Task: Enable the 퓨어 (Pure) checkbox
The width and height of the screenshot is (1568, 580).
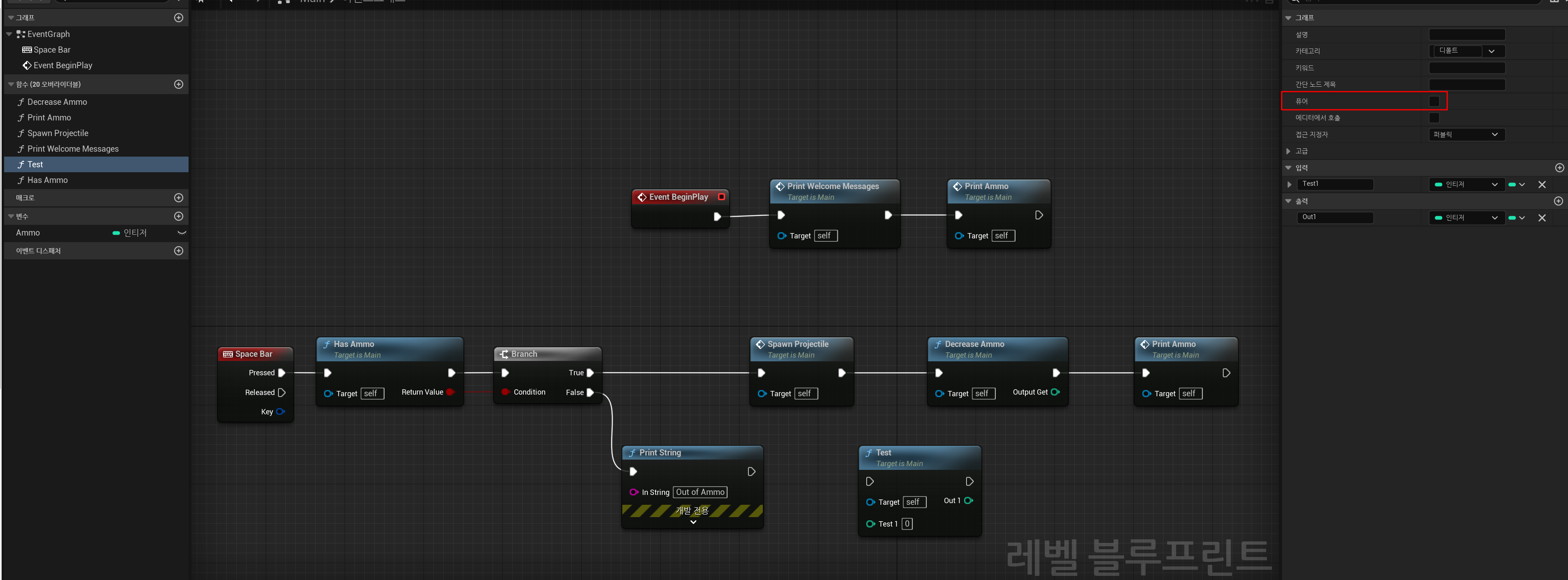Action: click(1434, 101)
